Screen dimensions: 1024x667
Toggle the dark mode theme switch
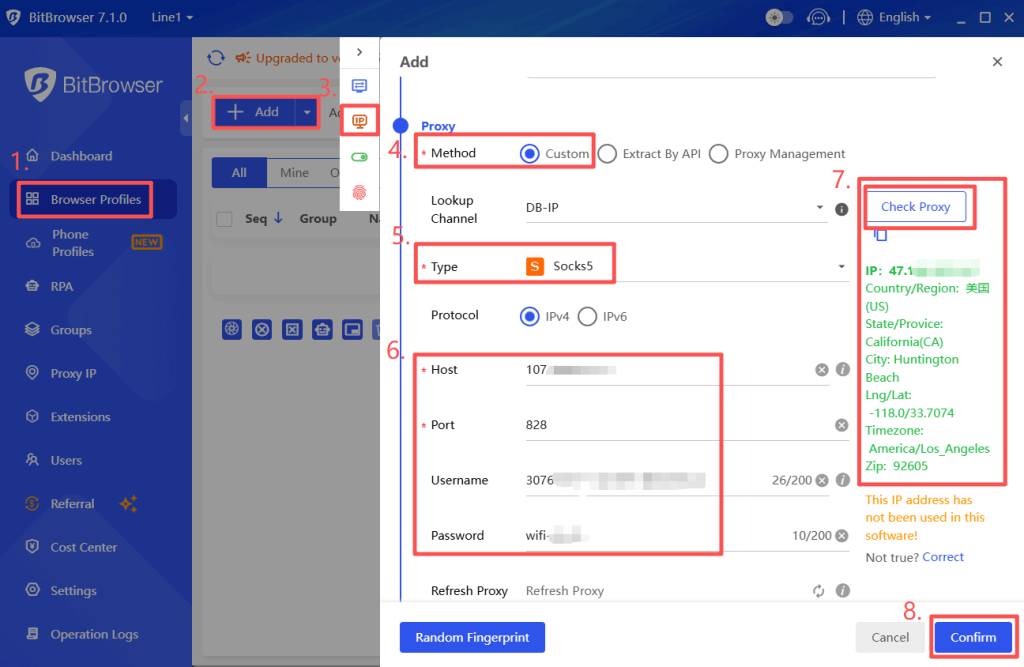tap(779, 17)
